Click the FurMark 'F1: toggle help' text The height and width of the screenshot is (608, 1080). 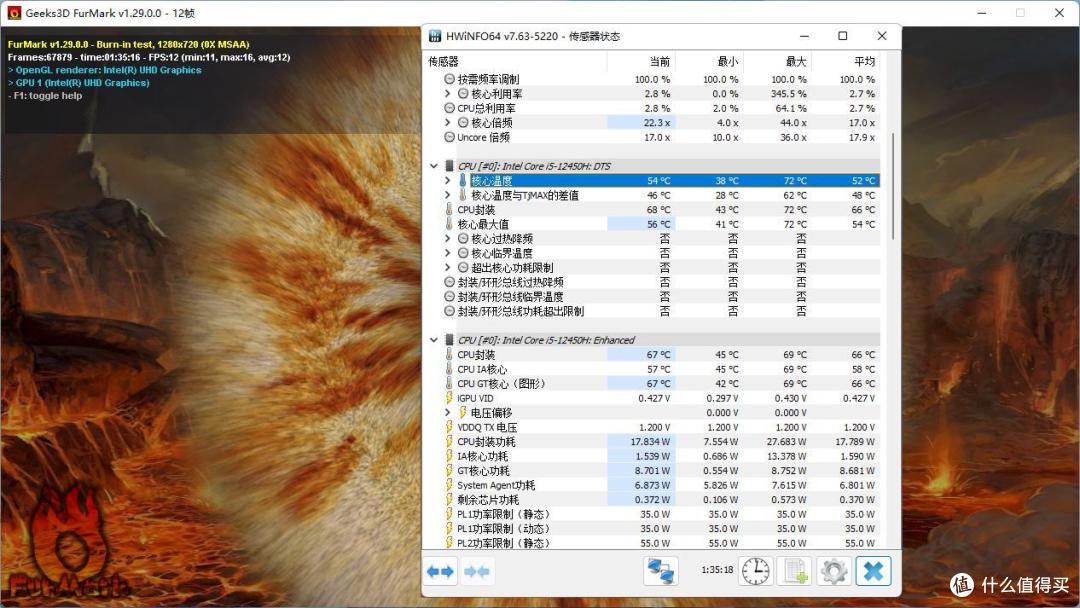(x=45, y=96)
